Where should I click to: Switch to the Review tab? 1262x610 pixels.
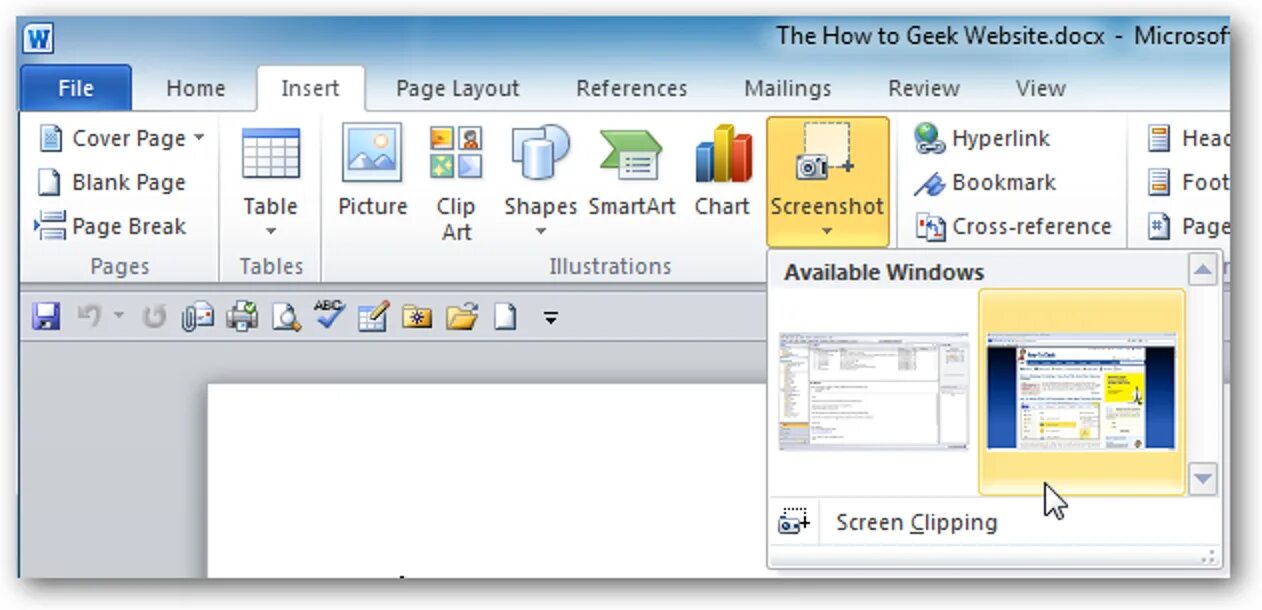(x=924, y=88)
